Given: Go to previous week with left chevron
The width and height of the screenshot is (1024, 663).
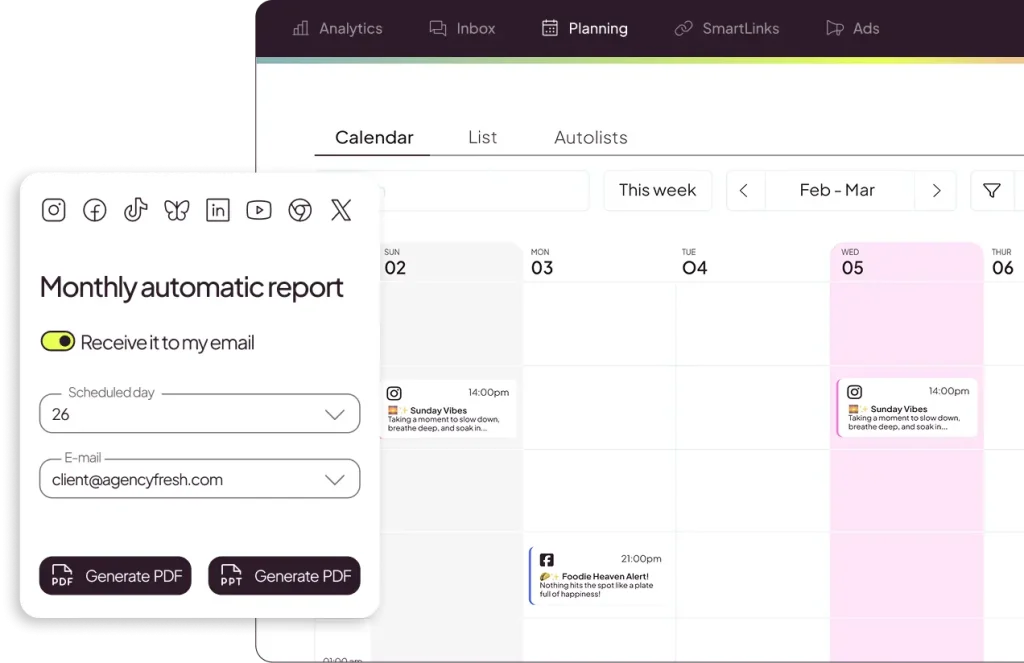Looking at the screenshot, I should (x=744, y=191).
